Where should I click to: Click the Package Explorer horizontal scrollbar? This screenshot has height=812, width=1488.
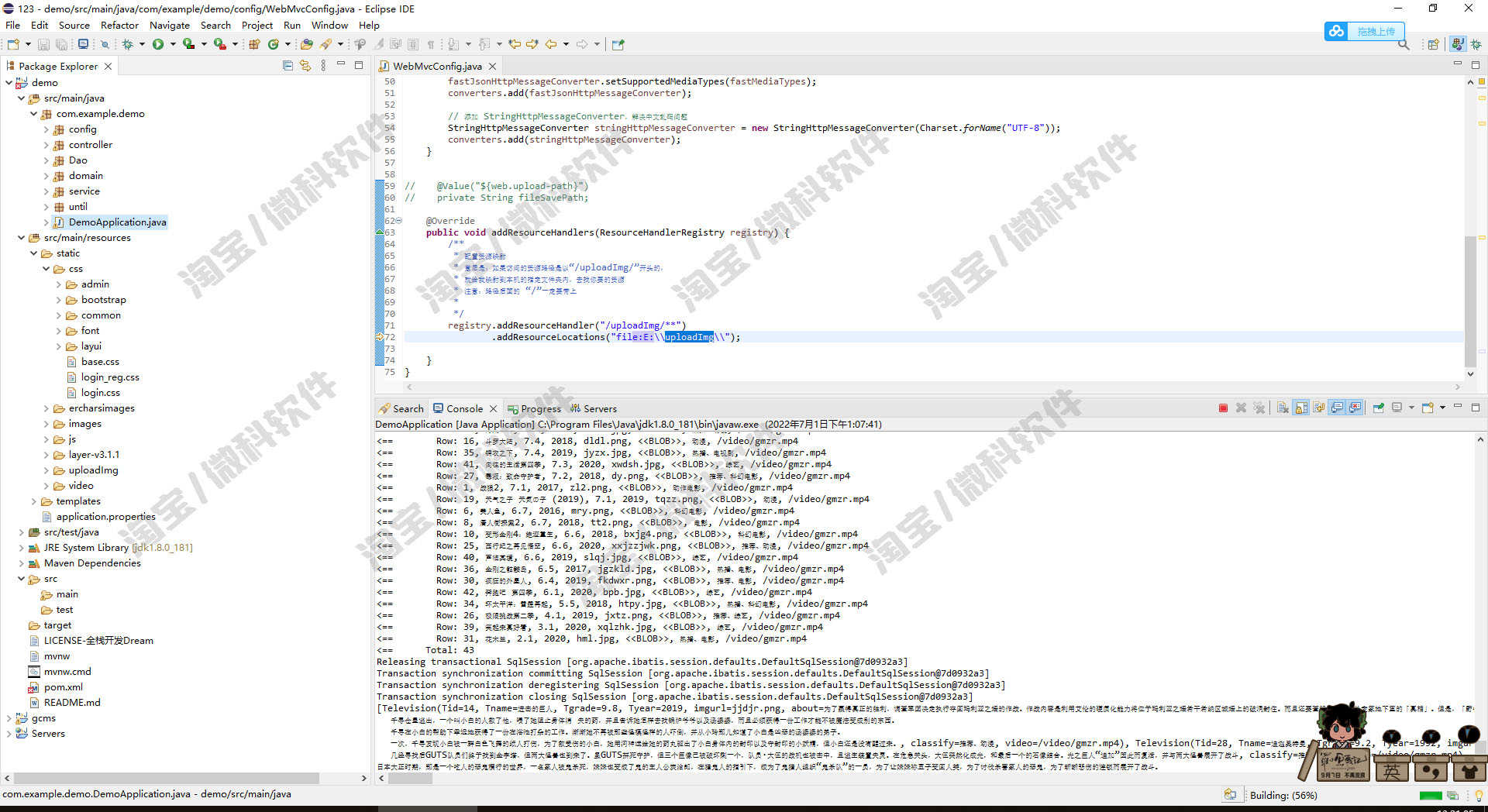click(167, 778)
